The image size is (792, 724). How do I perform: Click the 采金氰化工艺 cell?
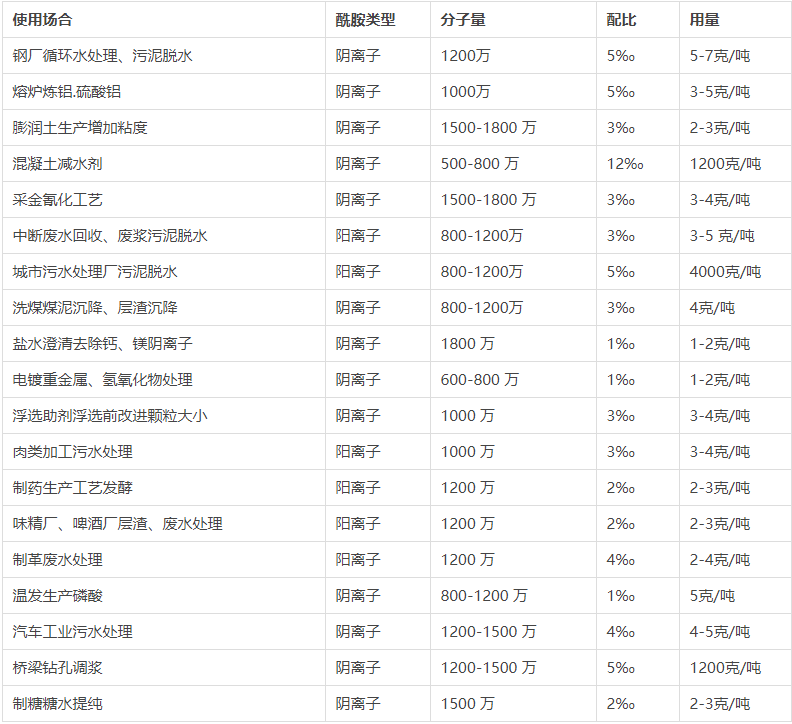click(x=58, y=200)
